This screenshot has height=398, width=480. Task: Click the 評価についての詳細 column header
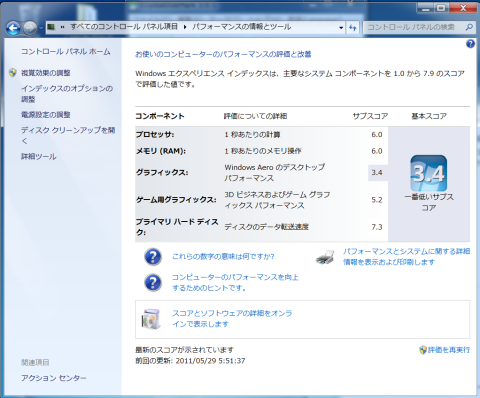(x=255, y=116)
